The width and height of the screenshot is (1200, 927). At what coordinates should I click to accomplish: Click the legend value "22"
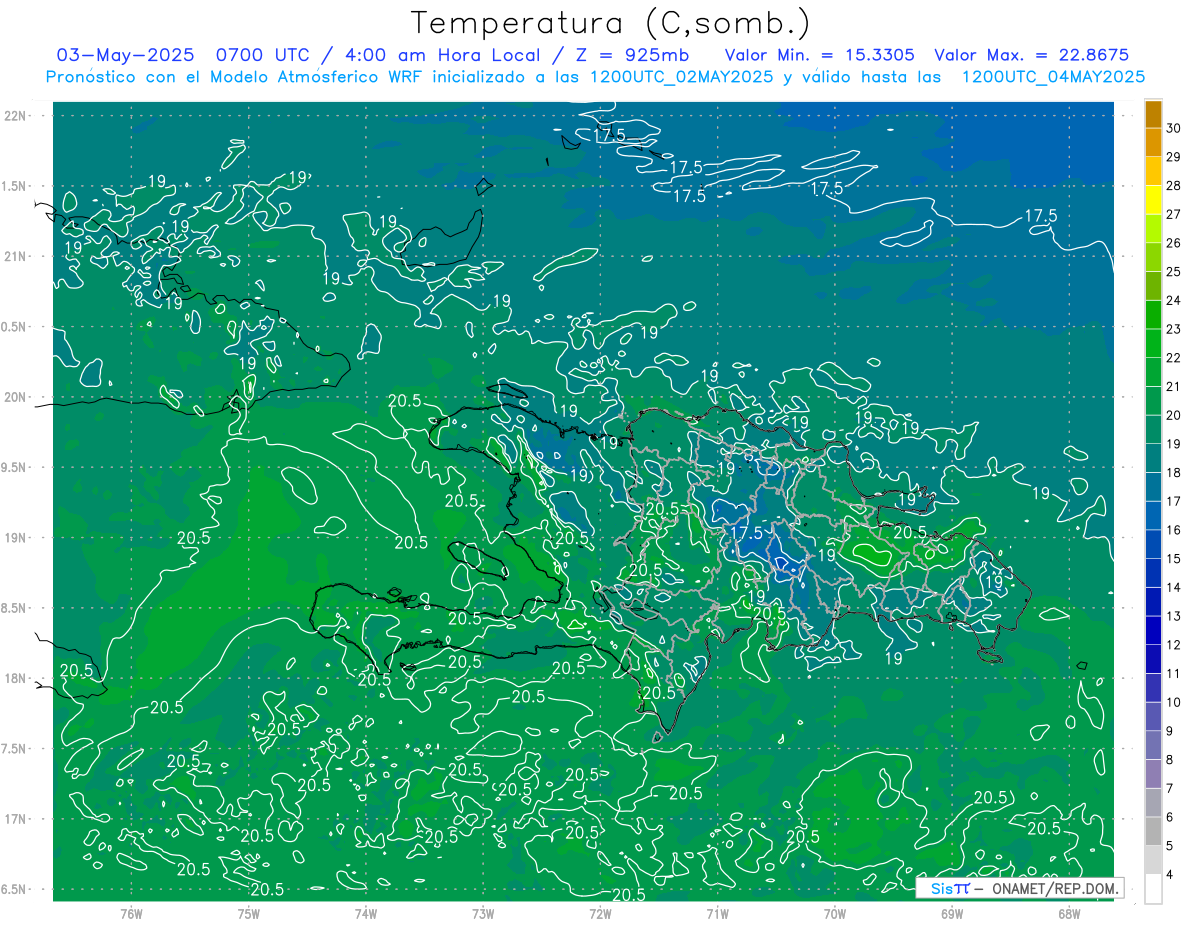1174,358
